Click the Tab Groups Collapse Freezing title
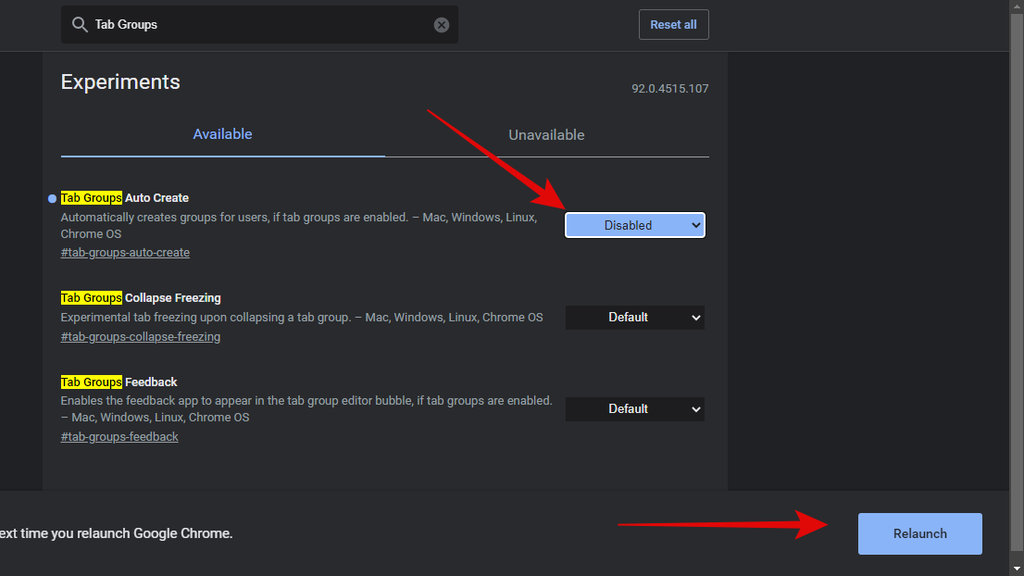Viewport: 1024px width, 576px height. point(141,298)
